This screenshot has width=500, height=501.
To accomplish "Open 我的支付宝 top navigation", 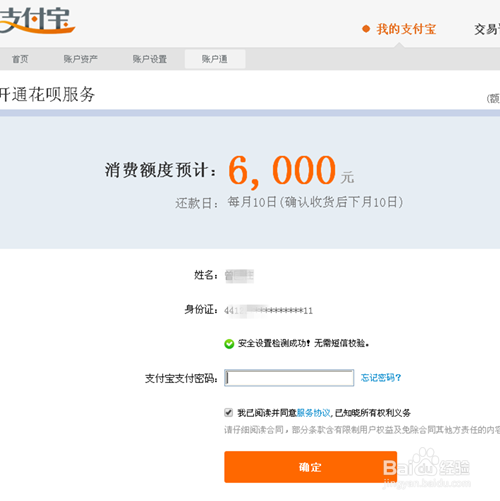I will click(x=406, y=29).
